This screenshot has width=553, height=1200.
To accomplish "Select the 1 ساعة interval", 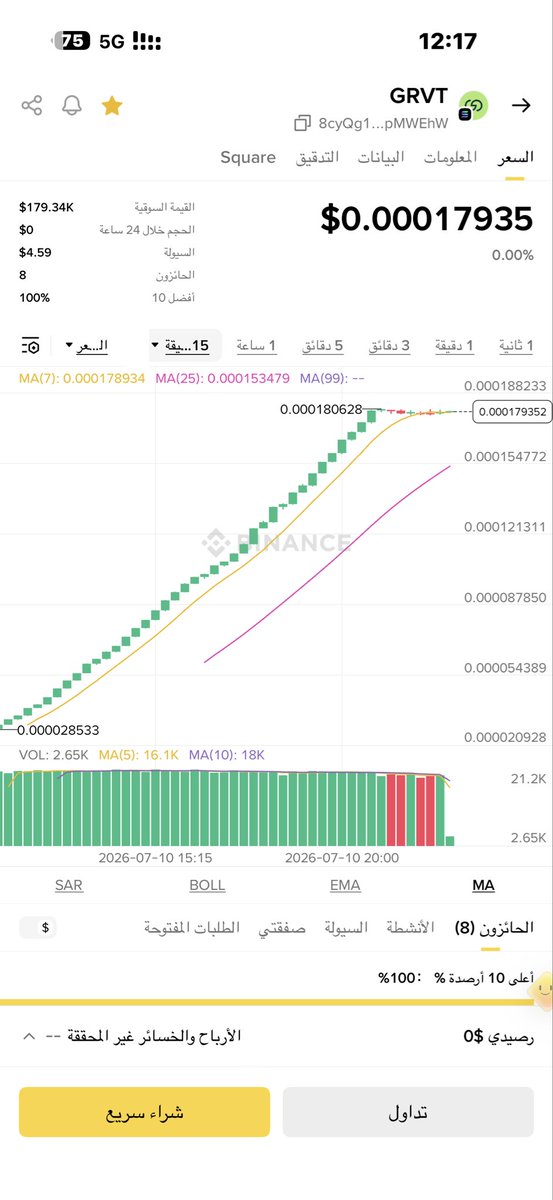I will (x=257, y=345).
